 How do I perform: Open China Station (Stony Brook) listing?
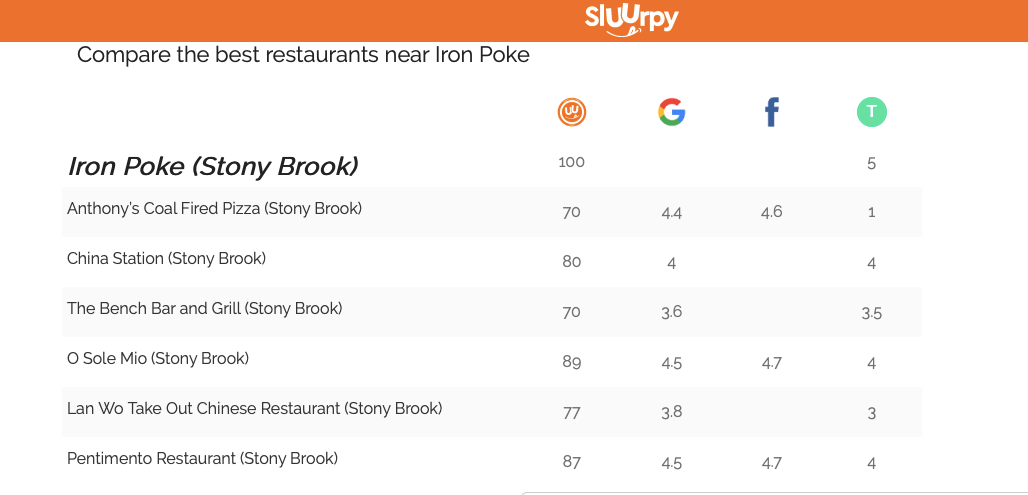tap(167, 259)
